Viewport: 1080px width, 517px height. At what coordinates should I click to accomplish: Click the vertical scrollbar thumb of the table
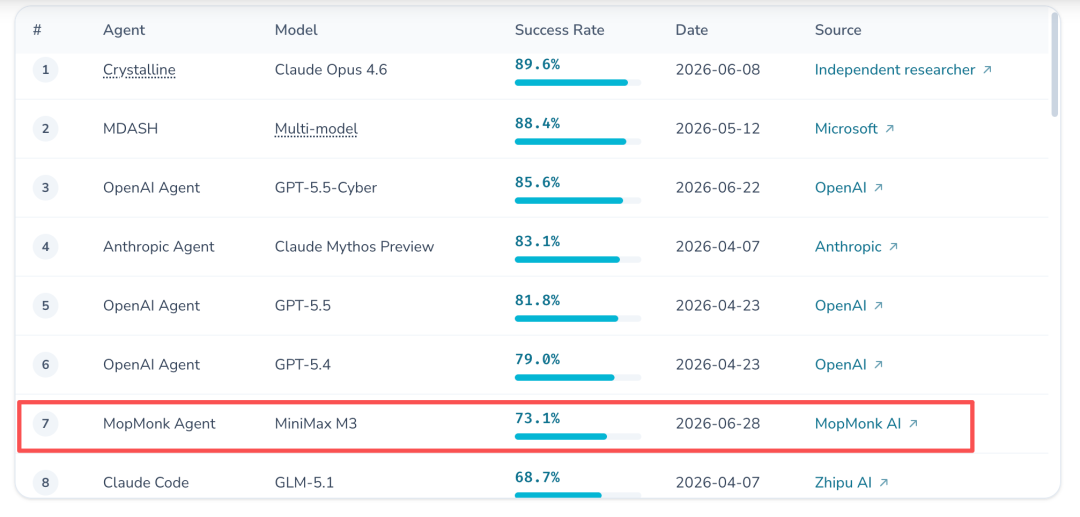point(1055,65)
